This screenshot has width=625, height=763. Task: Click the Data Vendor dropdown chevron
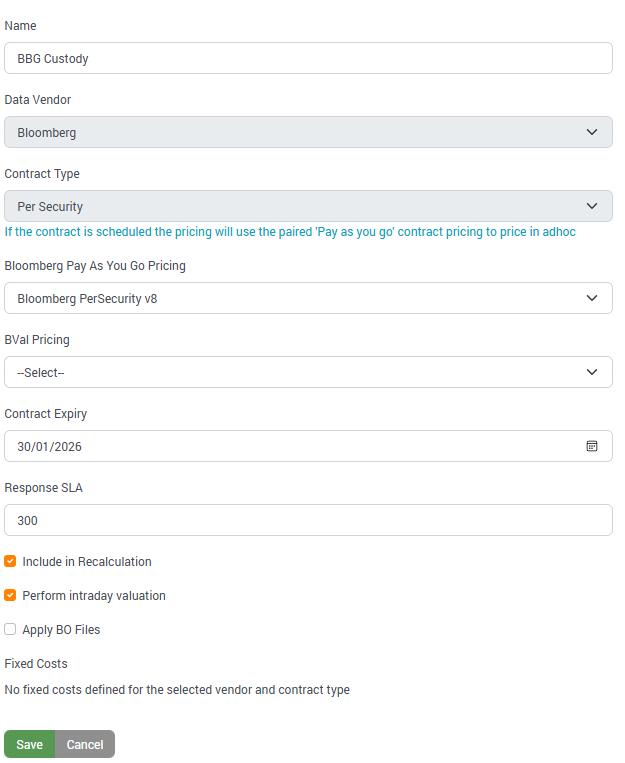[x=591, y=132]
